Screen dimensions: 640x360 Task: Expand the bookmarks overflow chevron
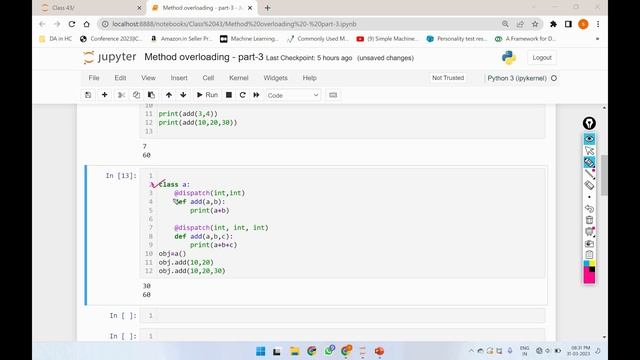[x=598, y=39]
